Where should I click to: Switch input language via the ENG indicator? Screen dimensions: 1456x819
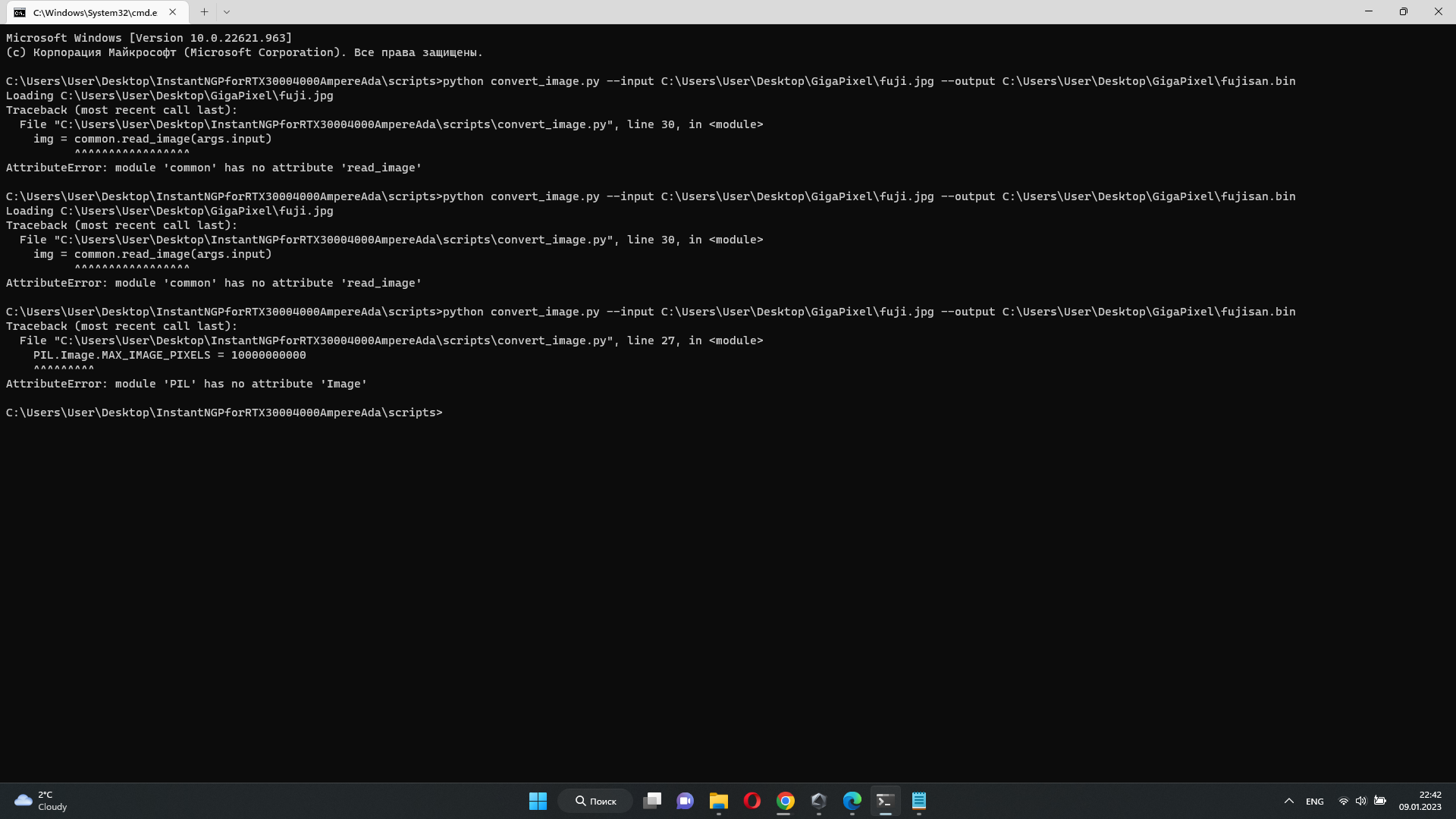pyautogui.click(x=1316, y=801)
